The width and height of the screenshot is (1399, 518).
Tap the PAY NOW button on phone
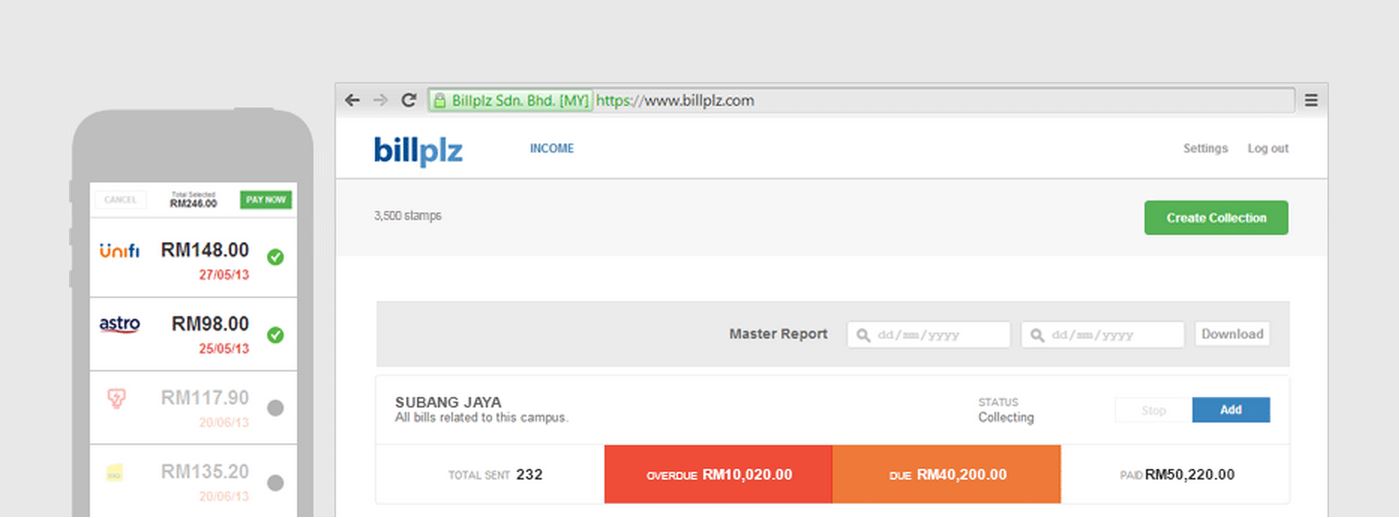click(x=266, y=200)
